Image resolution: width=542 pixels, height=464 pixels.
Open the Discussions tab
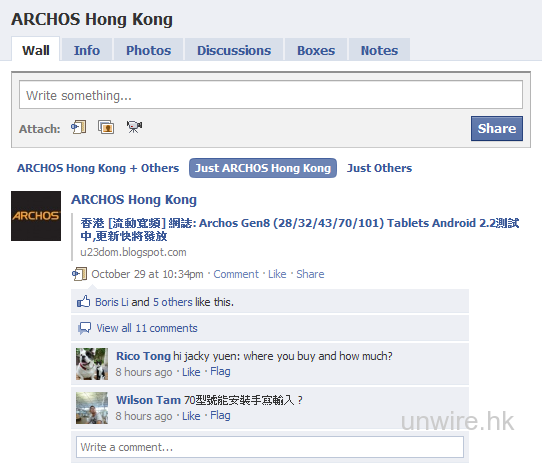point(234,50)
